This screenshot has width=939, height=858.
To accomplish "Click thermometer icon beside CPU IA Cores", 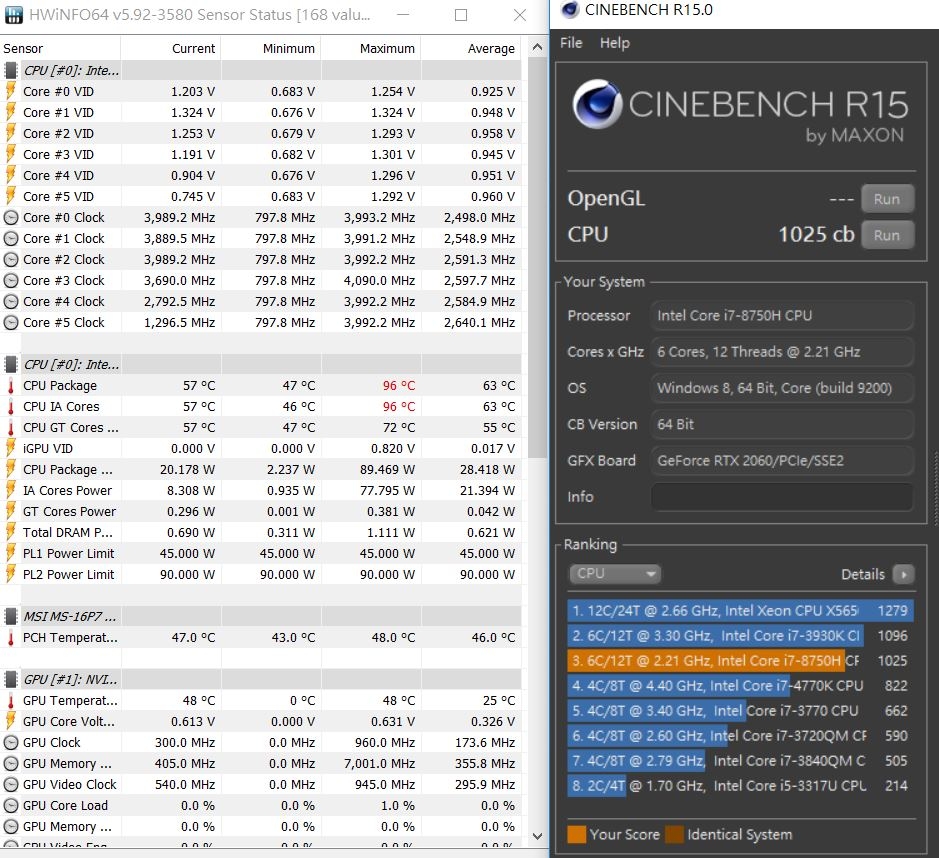I will pos(11,407).
